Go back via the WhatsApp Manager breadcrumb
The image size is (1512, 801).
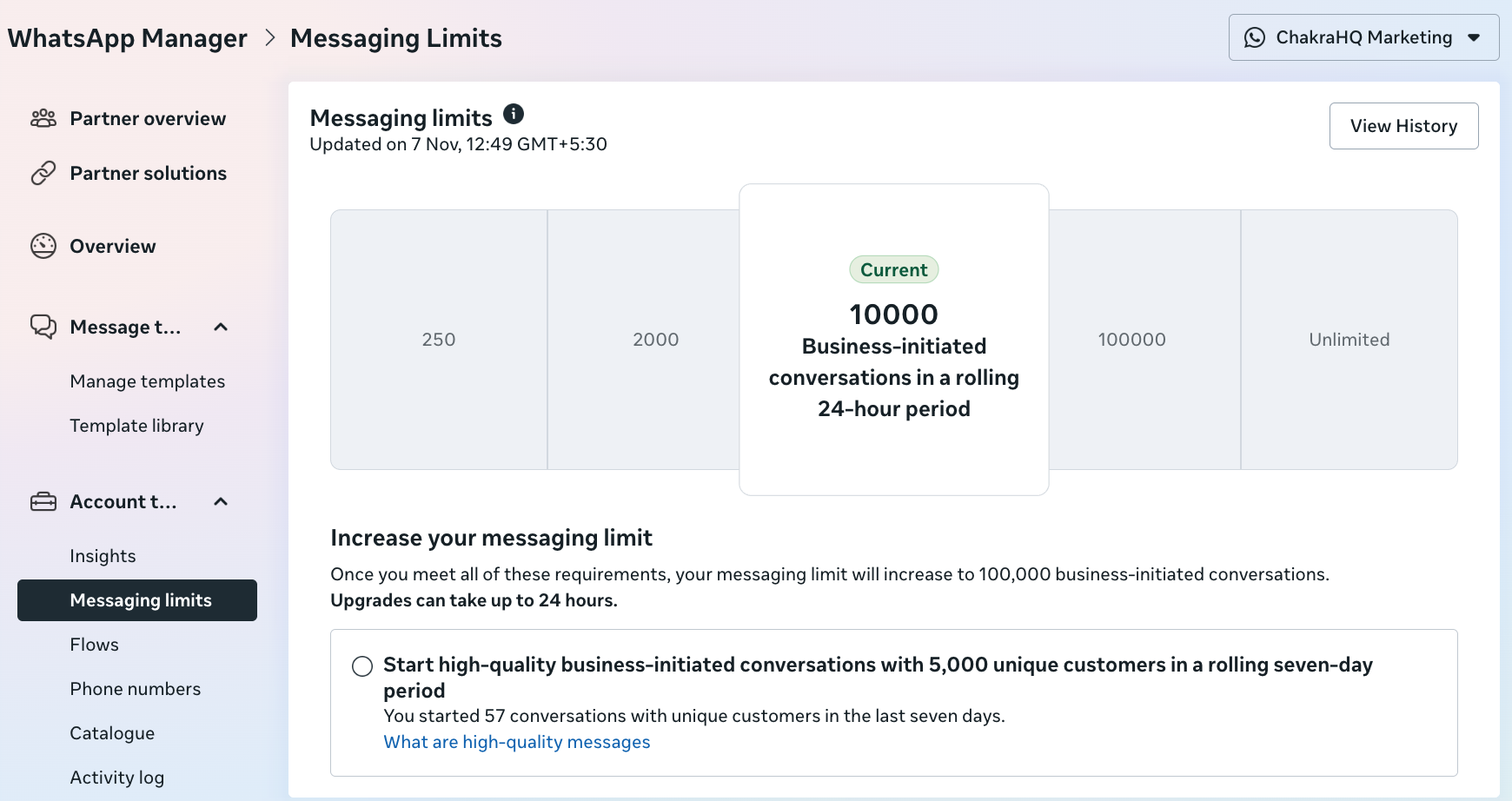pos(127,37)
